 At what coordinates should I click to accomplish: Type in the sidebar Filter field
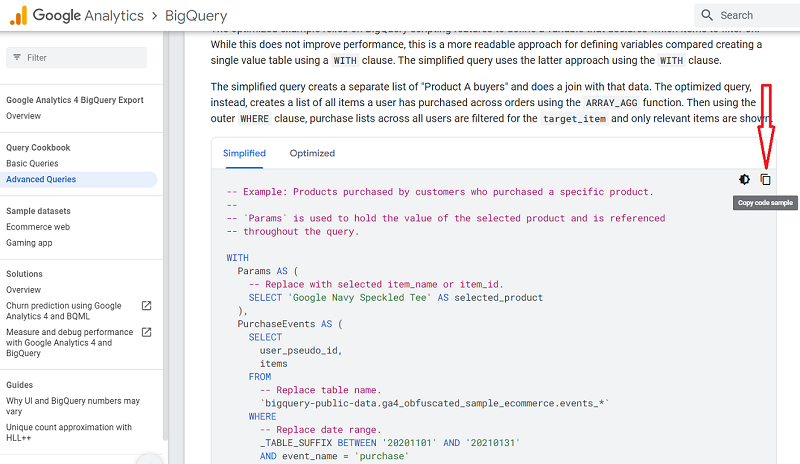point(85,58)
